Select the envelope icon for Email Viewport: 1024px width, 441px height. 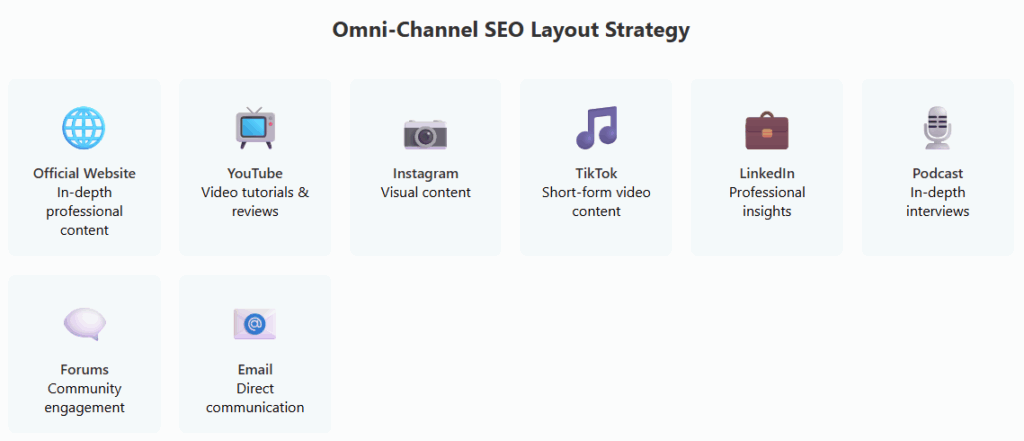click(x=255, y=324)
